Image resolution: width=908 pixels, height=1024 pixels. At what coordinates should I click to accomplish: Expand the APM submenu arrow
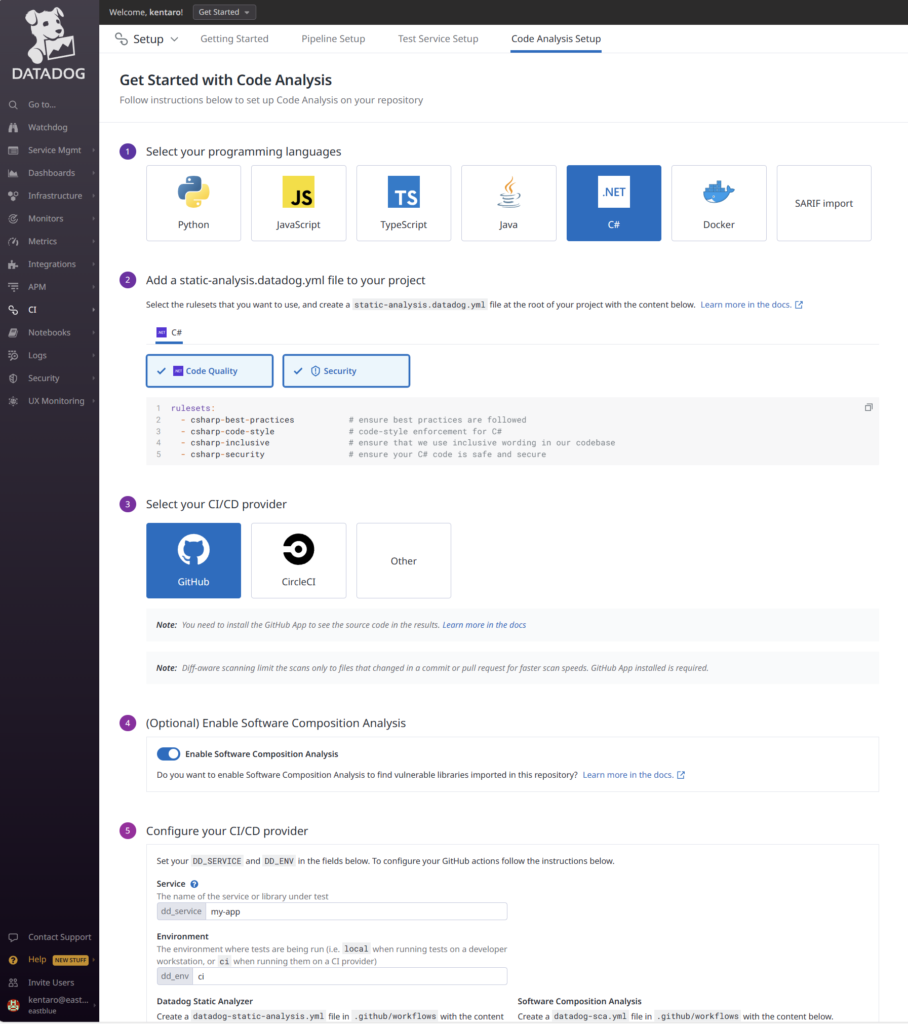[93, 287]
